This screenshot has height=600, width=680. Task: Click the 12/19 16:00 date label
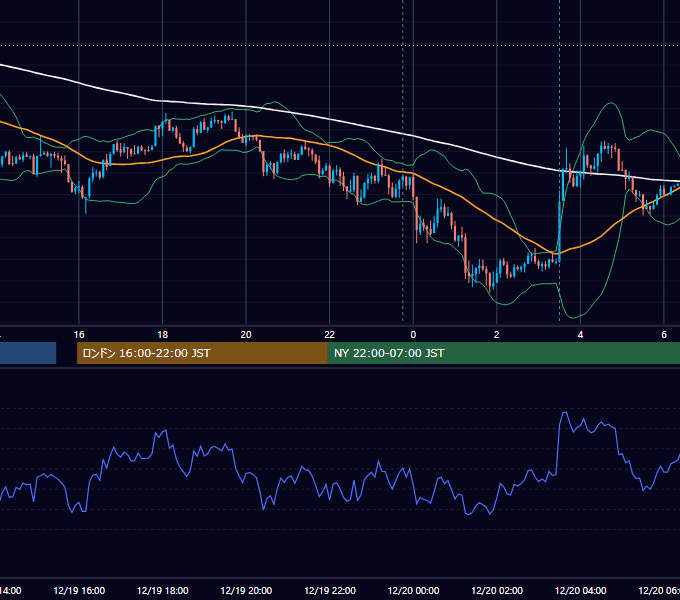click(79, 590)
